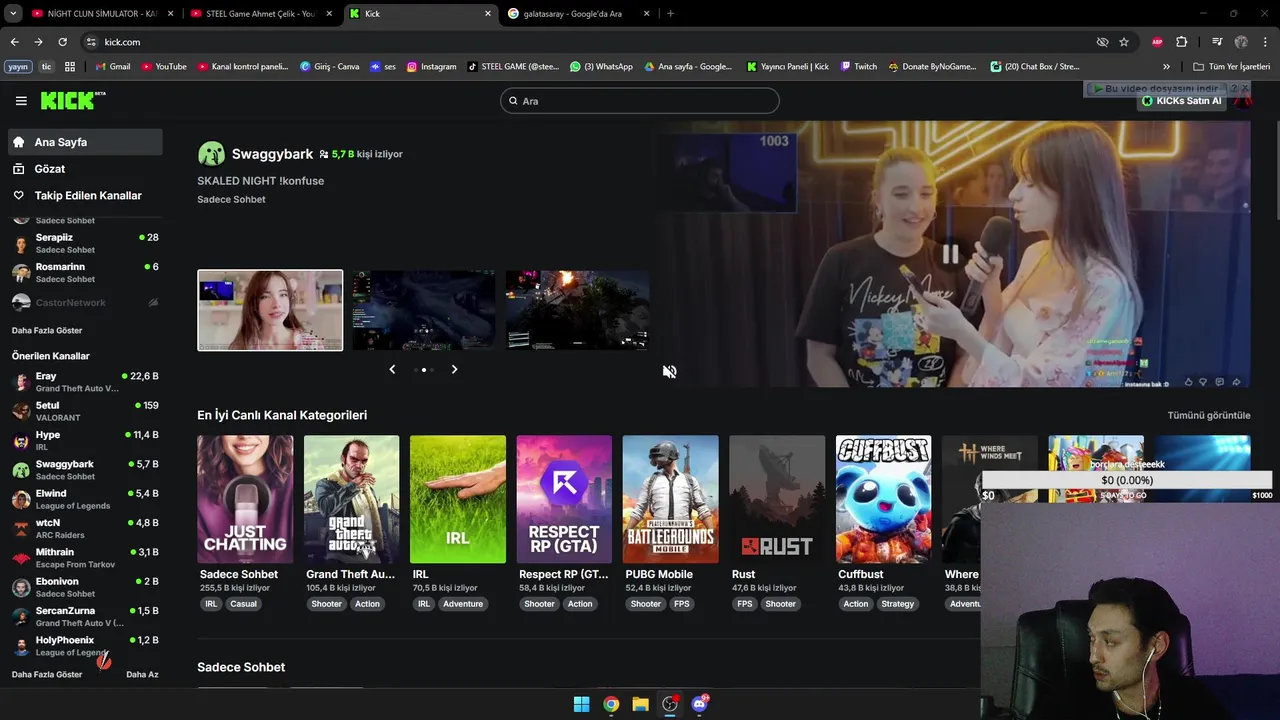
Task: Open HolyPhoenix channel in sidebar
Action: pos(85,646)
